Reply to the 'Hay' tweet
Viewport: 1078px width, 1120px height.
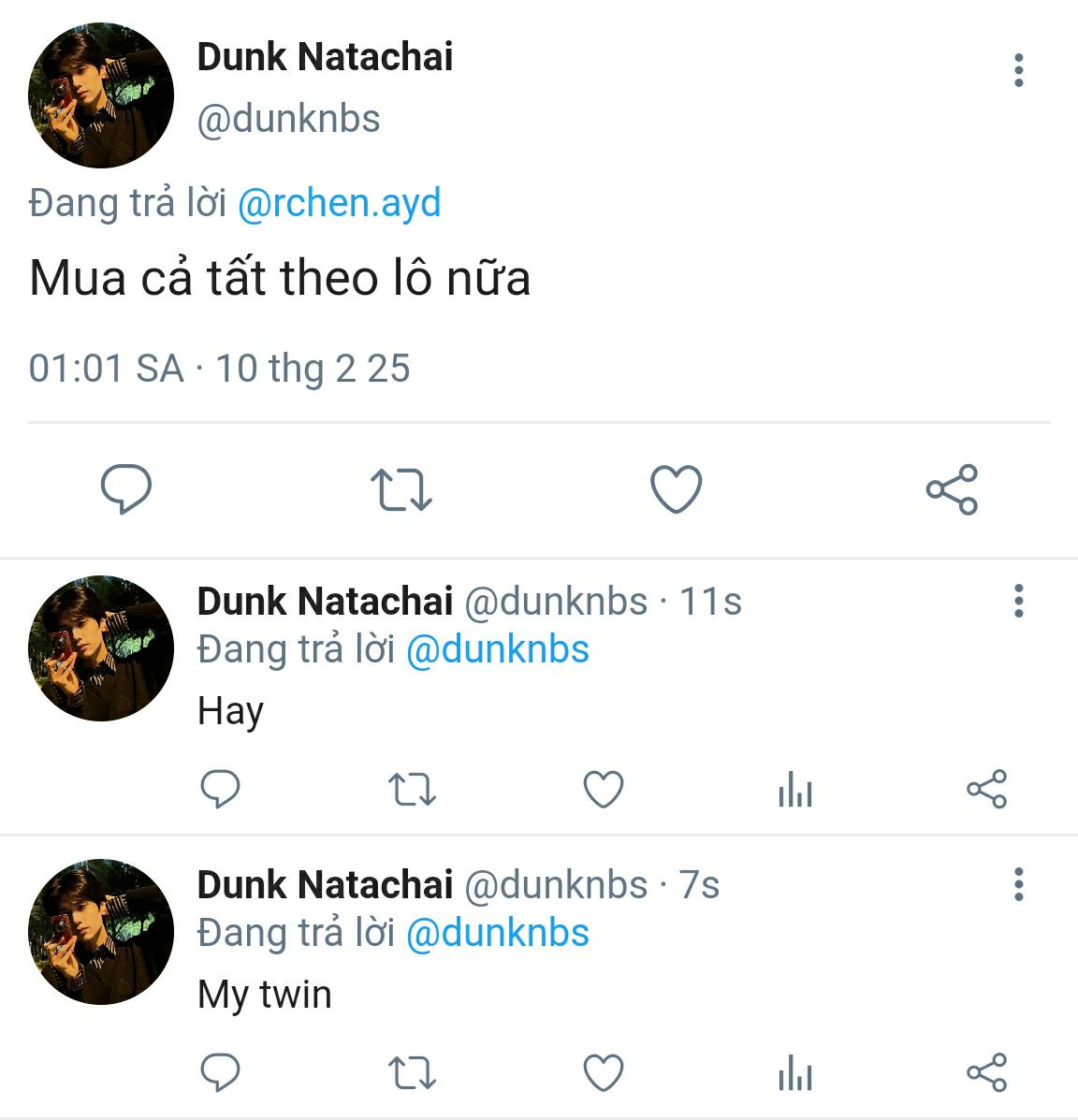(x=221, y=790)
